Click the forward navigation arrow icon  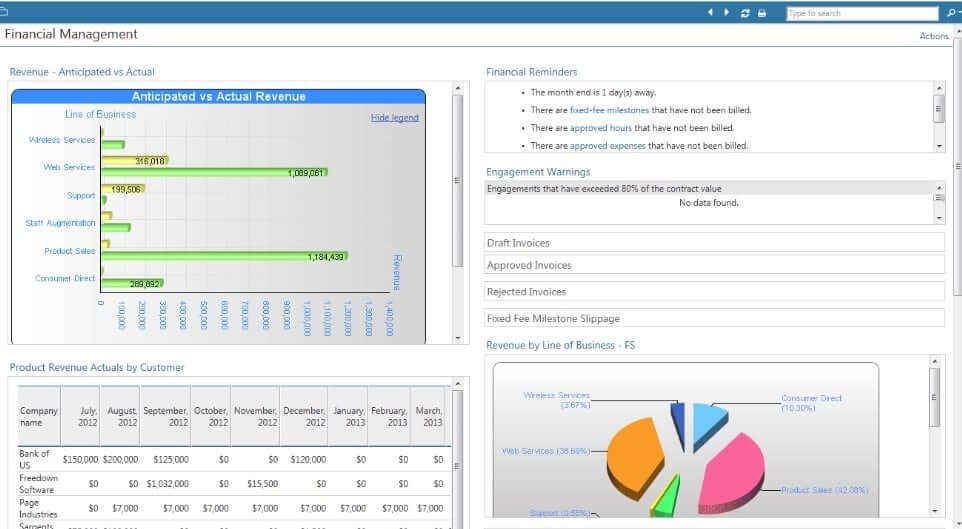click(x=726, y=13)
